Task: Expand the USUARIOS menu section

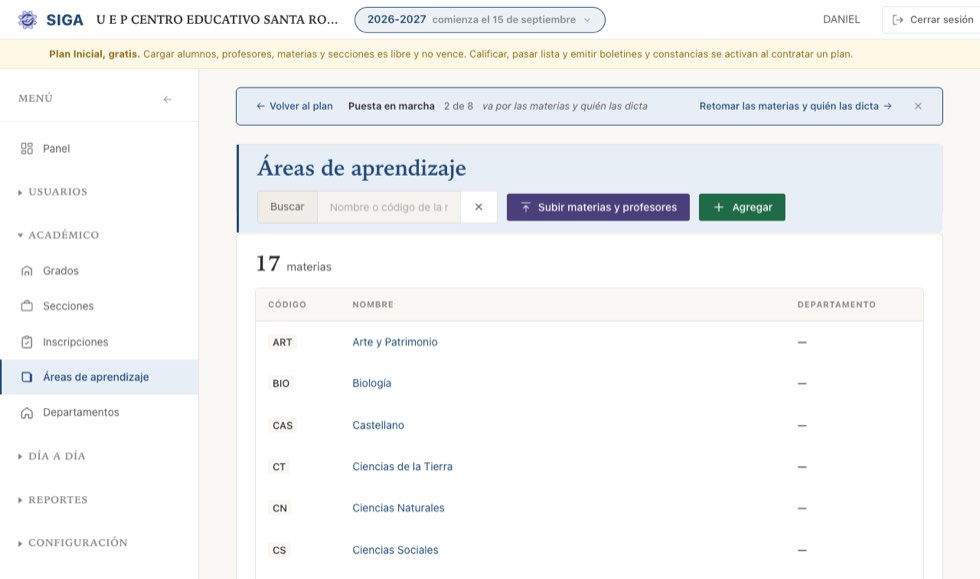Action: [x=53, y=192]
